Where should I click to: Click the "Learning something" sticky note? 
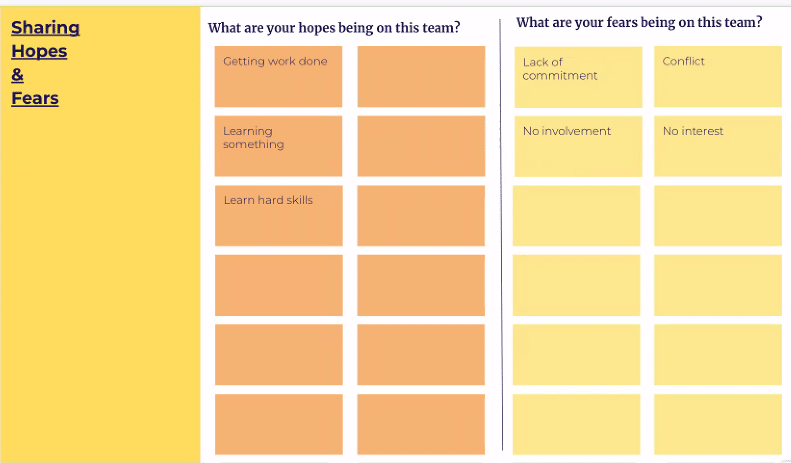(x=278, y=146)
